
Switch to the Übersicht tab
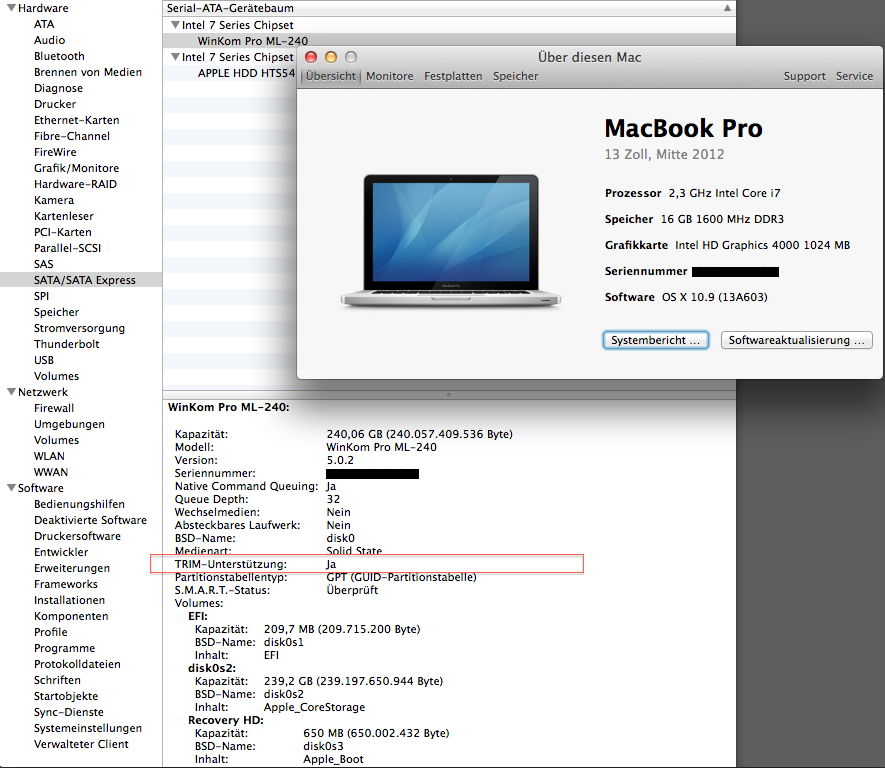[x=331, y=76]
